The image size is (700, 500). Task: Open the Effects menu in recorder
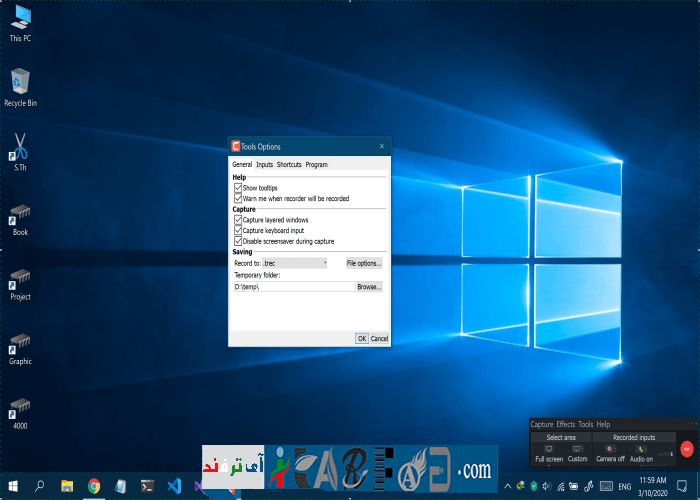(x=565, y=425)
